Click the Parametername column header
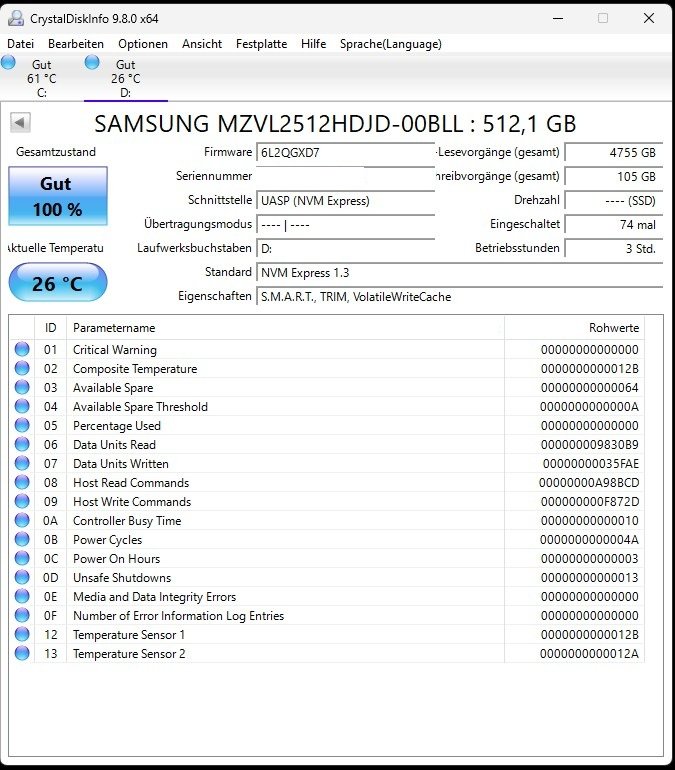This screenshot has width=675, height=770. coord(285,328)
